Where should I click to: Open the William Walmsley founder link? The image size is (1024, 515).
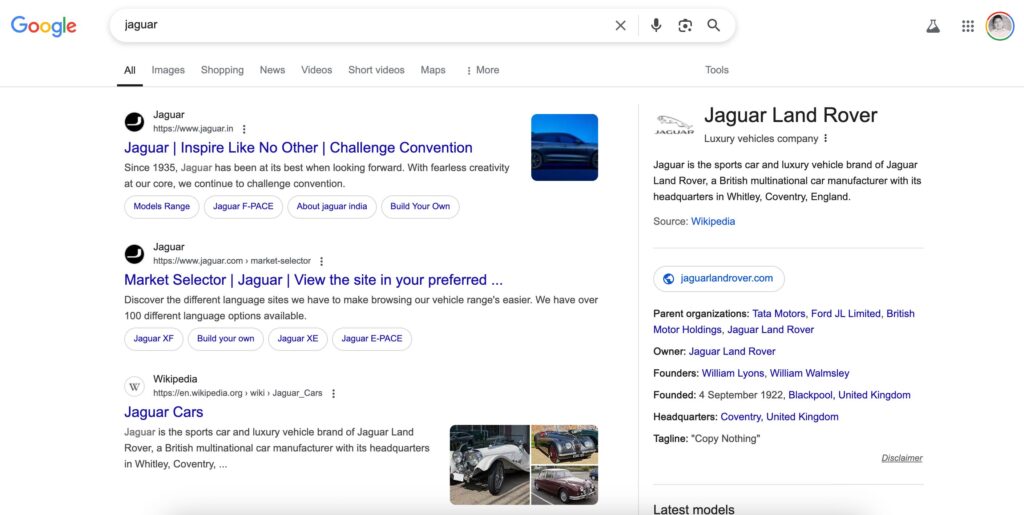point(810,373)
